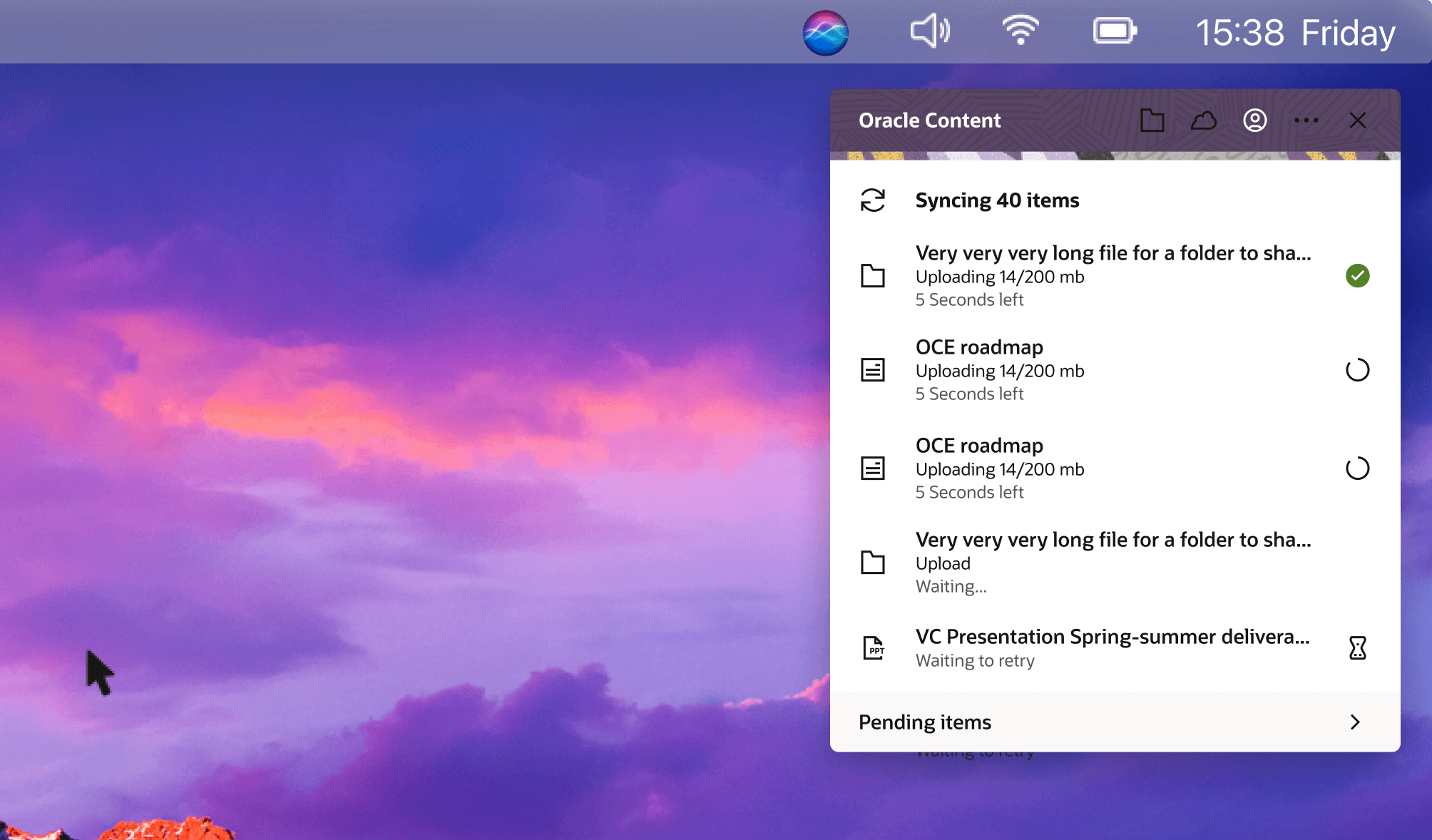Click the PPT file icon
Viewport: 1432px width, 840px height.
(873, 647)
